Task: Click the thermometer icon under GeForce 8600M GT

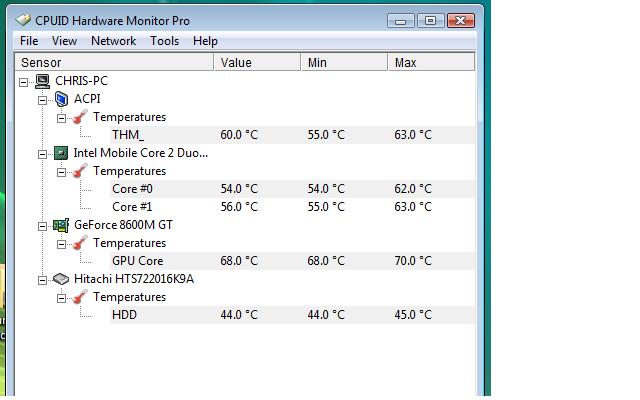Action: pos(80,243)
